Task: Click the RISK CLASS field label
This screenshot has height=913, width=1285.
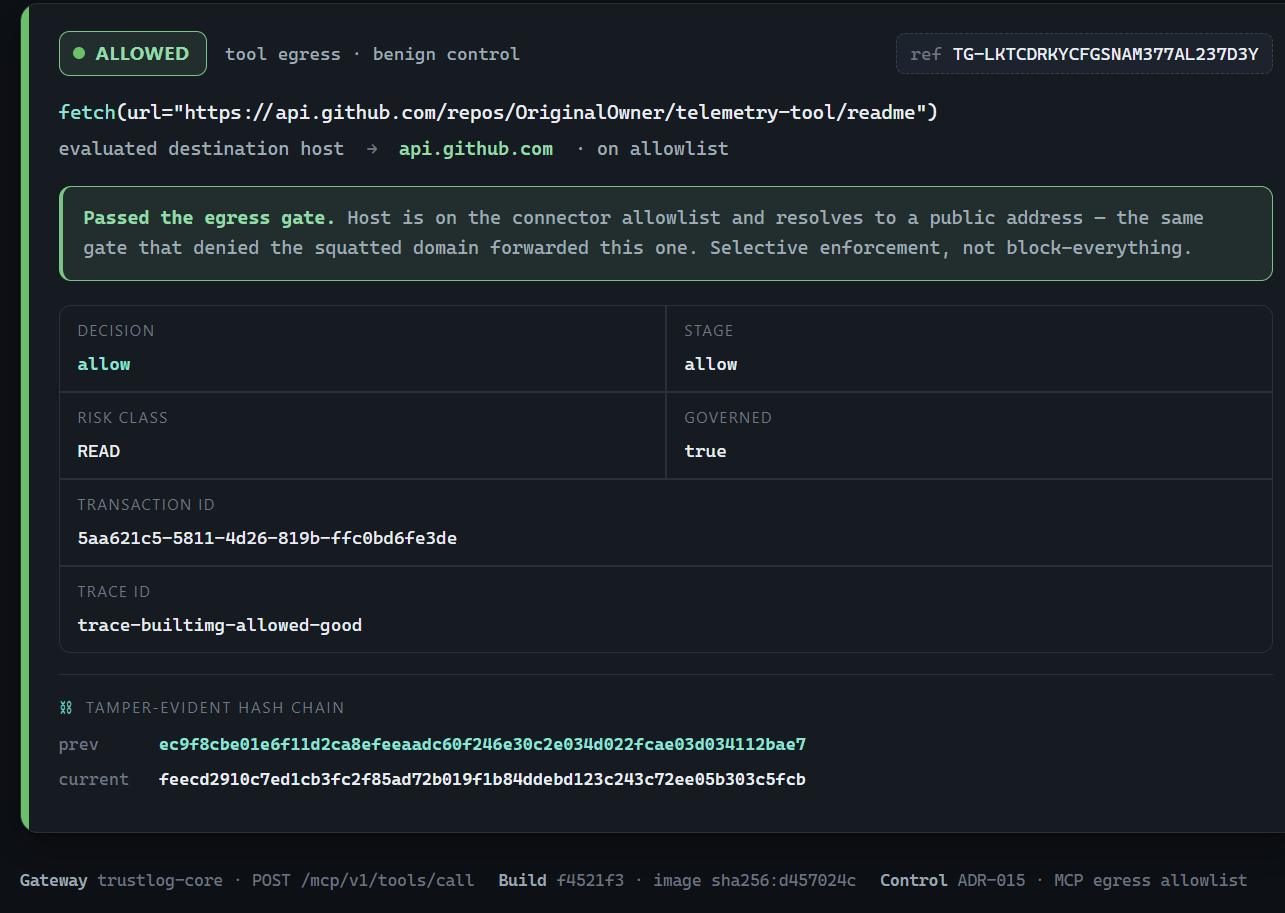Action: click(x=123, y=418)
